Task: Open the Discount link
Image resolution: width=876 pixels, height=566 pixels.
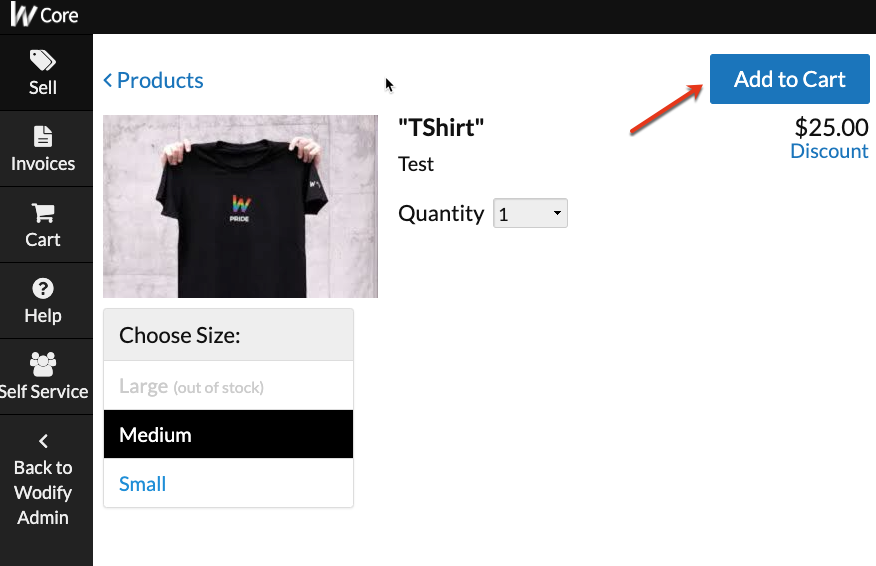Action: pyautogui.click(x=829, y=151)
